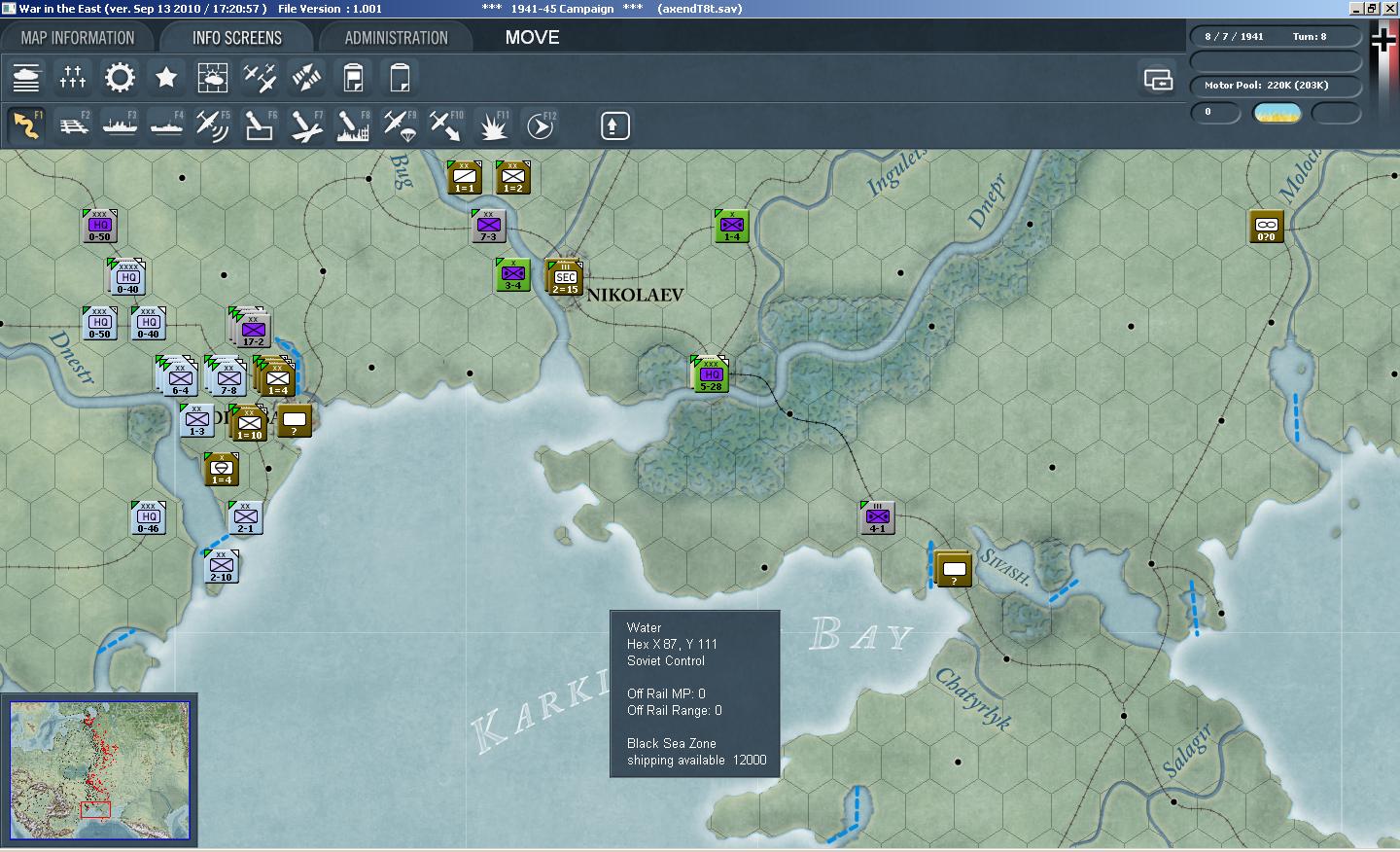This screenshot has height=852, width=1400.
Task: Select the xxxx HQ 0-40 army counter
Action: click(x=127, y=277)
